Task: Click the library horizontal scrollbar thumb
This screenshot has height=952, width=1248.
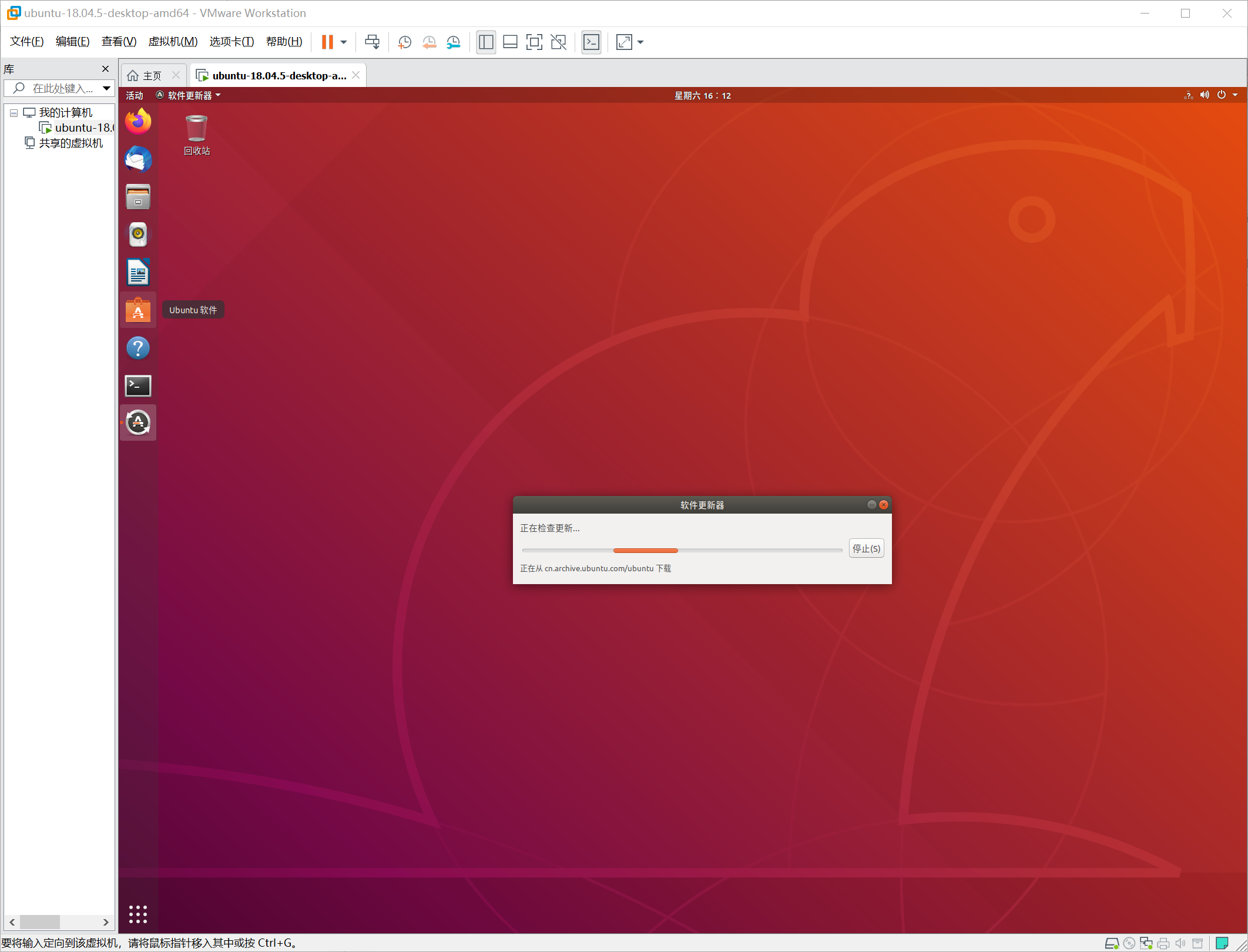Action: (x=40, y=922)
